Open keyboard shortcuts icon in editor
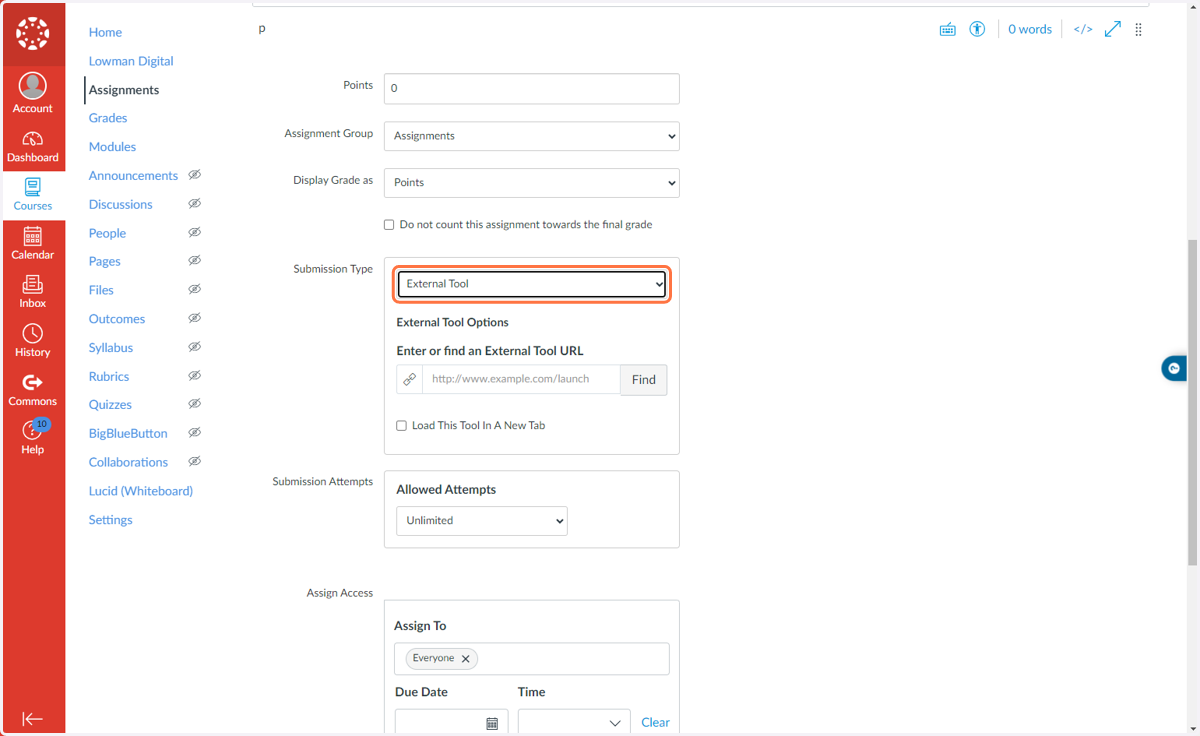 [947, 30]
